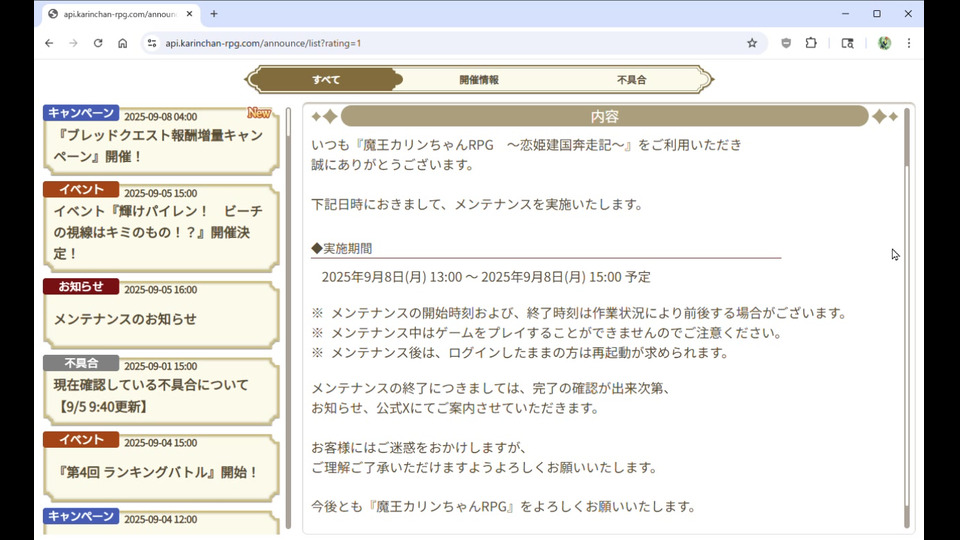
Task: Maximize the browser window
Action: pos(877,13)
